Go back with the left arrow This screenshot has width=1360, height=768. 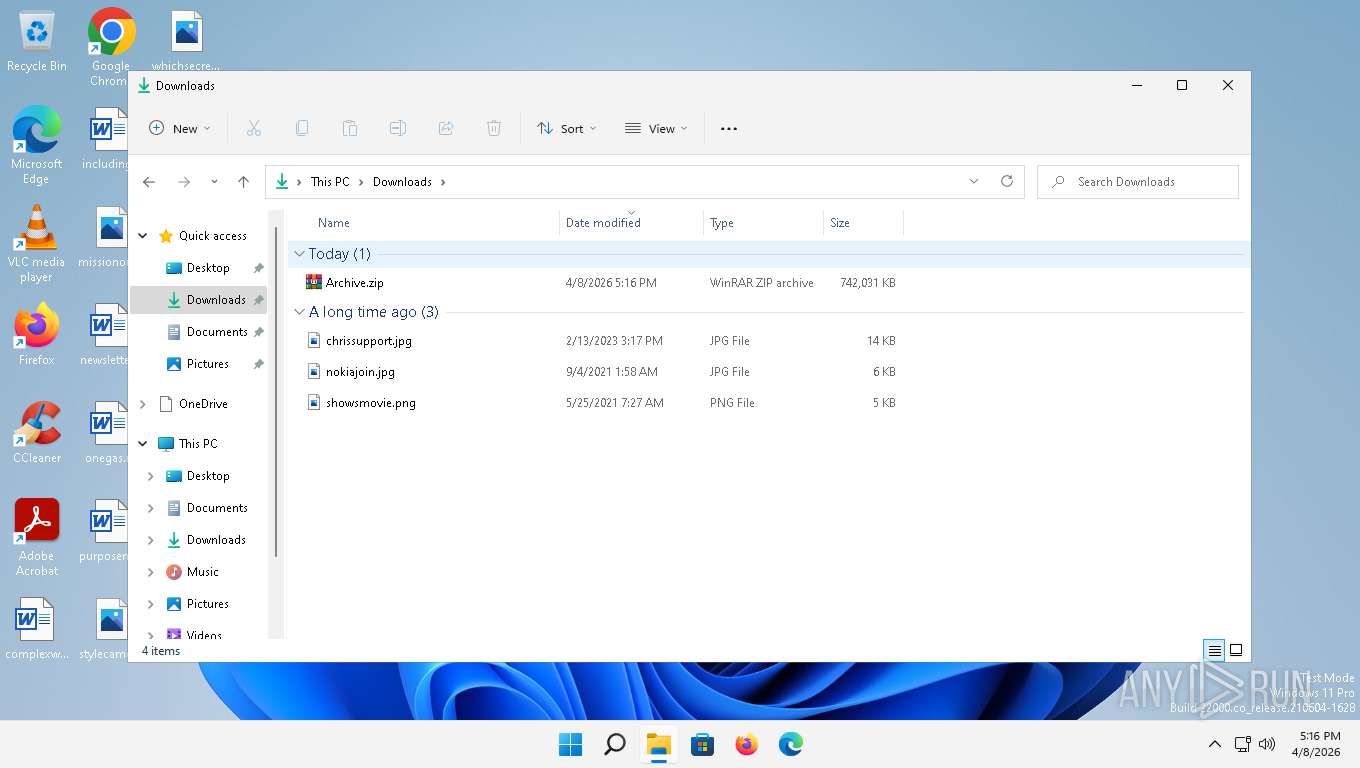tap(149, 182)
